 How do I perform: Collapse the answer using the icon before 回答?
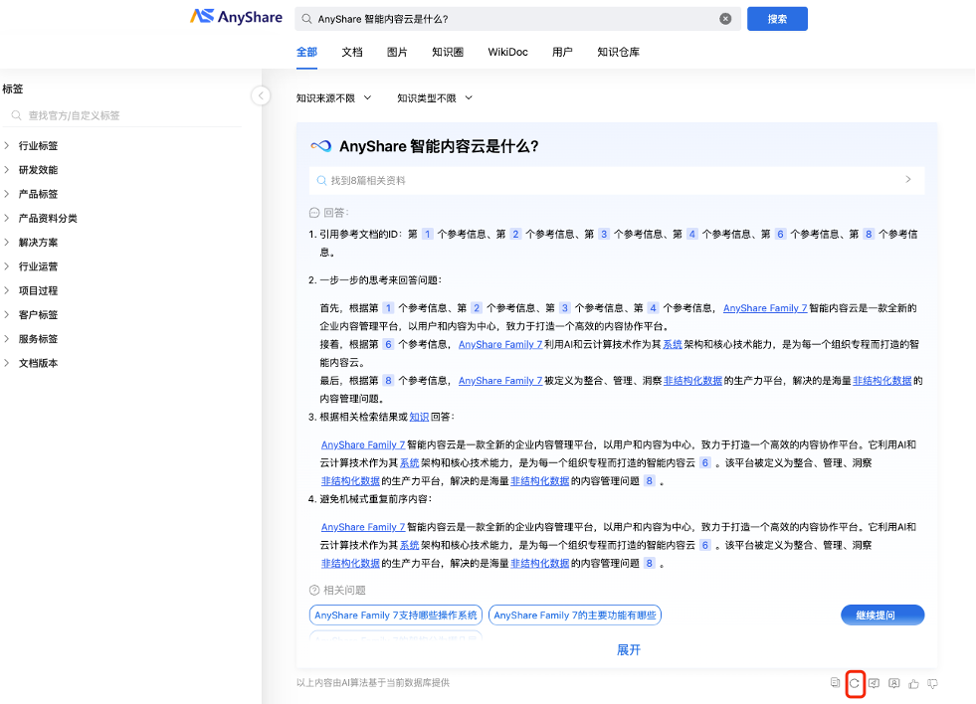pyautogui.click(x=314, y=213)
